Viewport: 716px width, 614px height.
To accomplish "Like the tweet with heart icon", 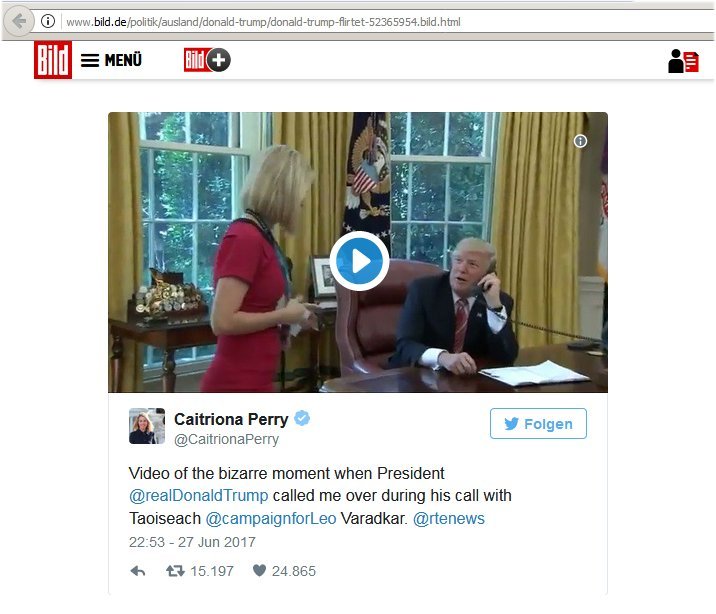I will point(259,571).
